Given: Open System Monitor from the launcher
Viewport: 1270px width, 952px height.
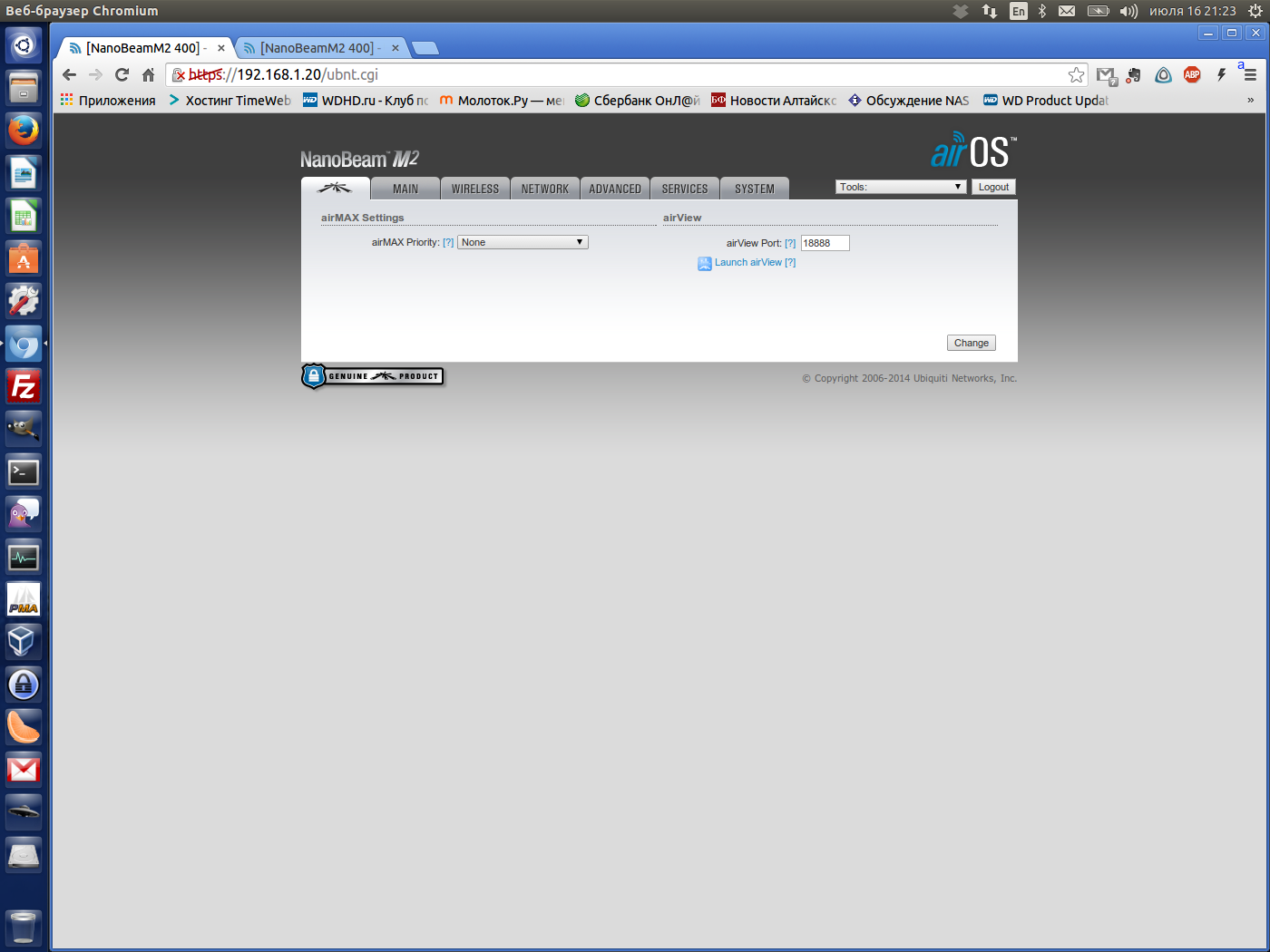Looking at the screenshot, I should point(24,557).
